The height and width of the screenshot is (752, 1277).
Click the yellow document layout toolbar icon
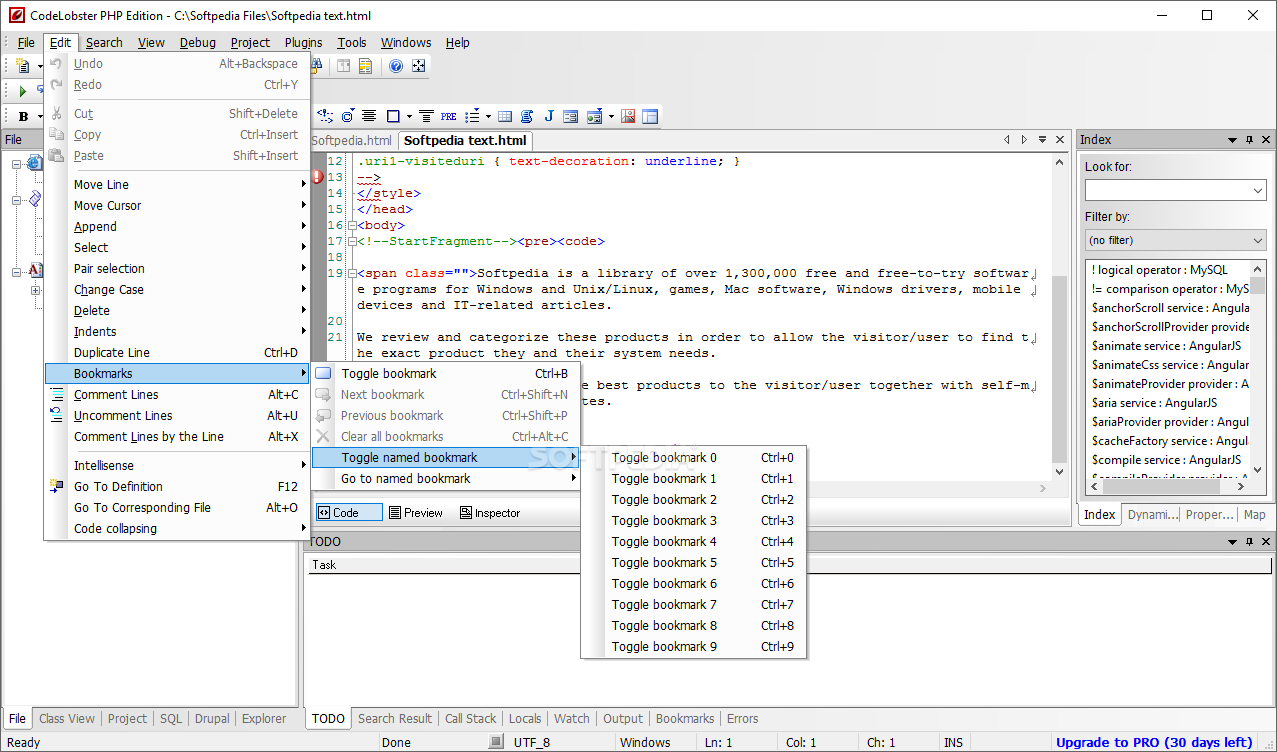[x=365, y=66]
